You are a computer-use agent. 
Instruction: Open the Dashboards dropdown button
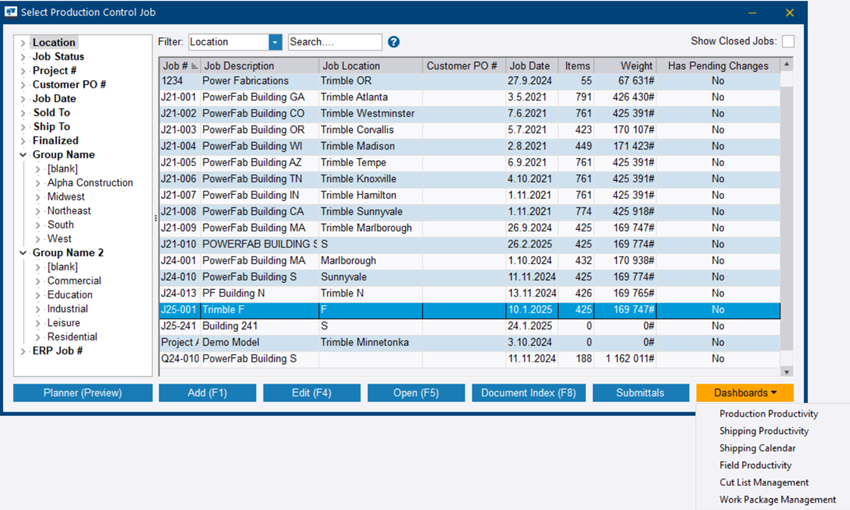tap(744, 393)
